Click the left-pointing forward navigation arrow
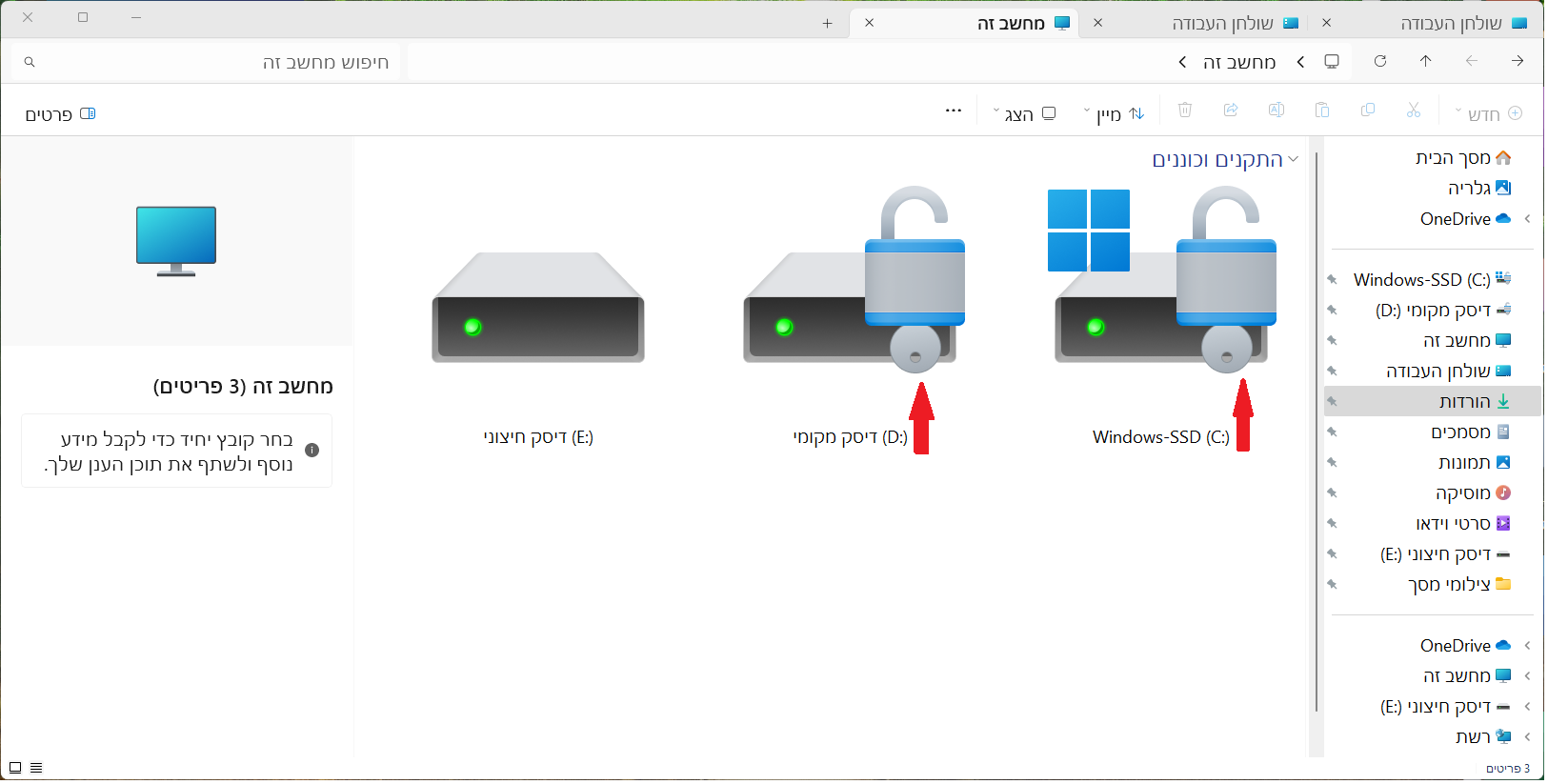The image size is (1548, 784). click(x=1471, y=61)
